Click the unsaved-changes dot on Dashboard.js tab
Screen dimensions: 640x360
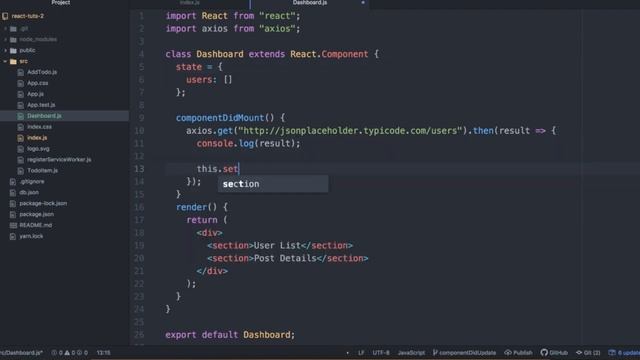[363, 3]
